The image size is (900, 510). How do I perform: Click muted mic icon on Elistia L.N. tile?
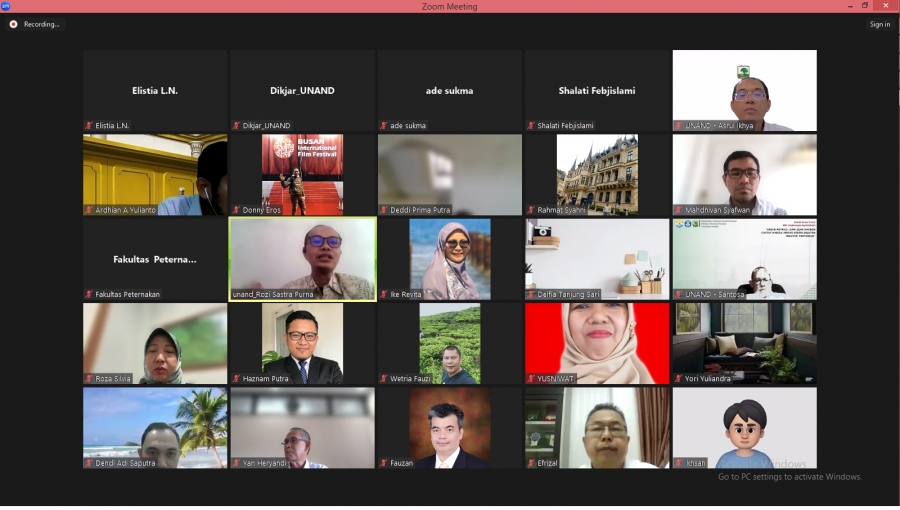[89, 126]
